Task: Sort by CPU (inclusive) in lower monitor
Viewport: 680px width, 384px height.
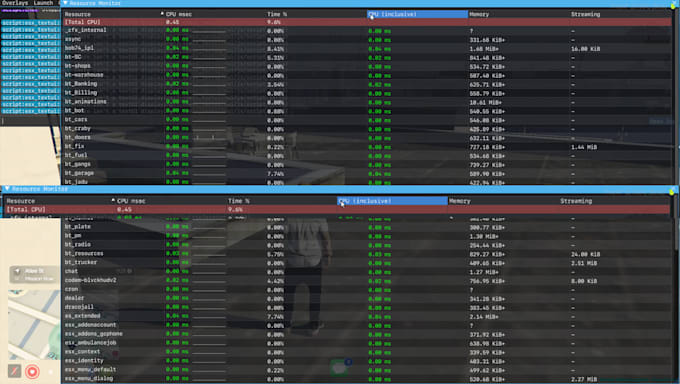Action: tap(392, 201)
